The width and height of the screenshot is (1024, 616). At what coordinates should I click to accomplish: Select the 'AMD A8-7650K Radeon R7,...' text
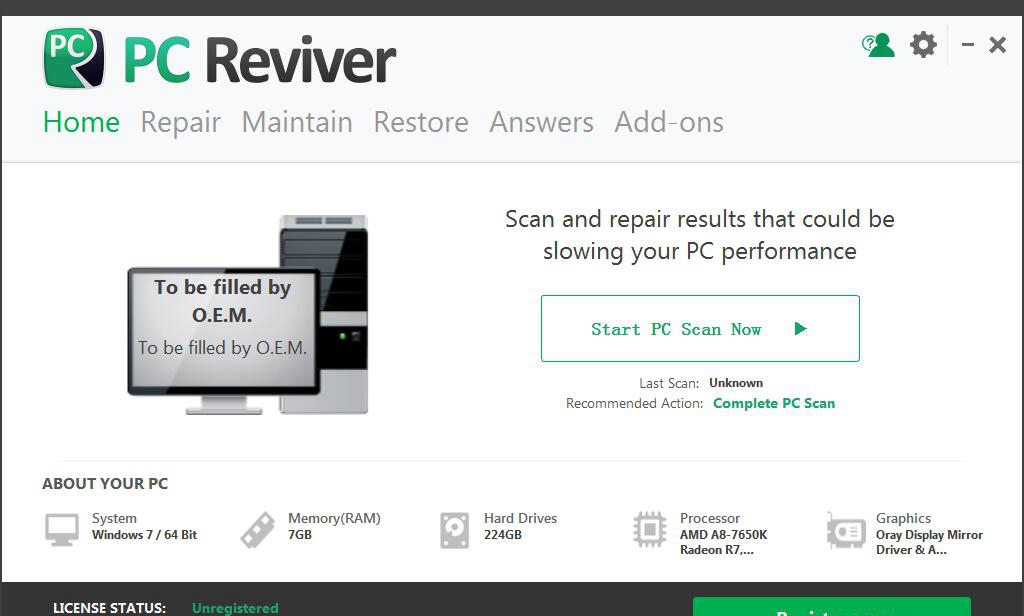click(x=724, y=542)
